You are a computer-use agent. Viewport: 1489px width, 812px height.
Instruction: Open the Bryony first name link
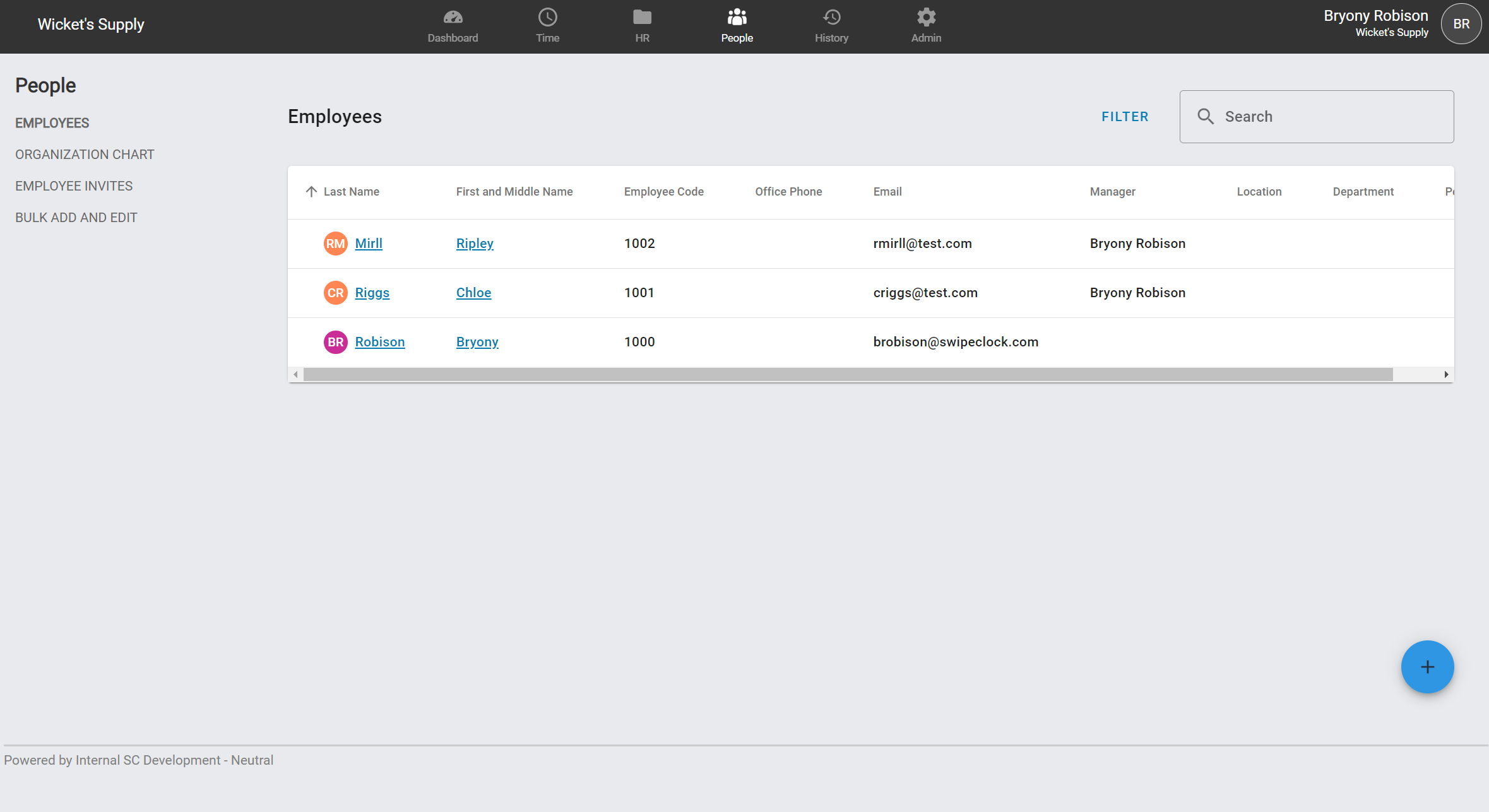point(477,342)
